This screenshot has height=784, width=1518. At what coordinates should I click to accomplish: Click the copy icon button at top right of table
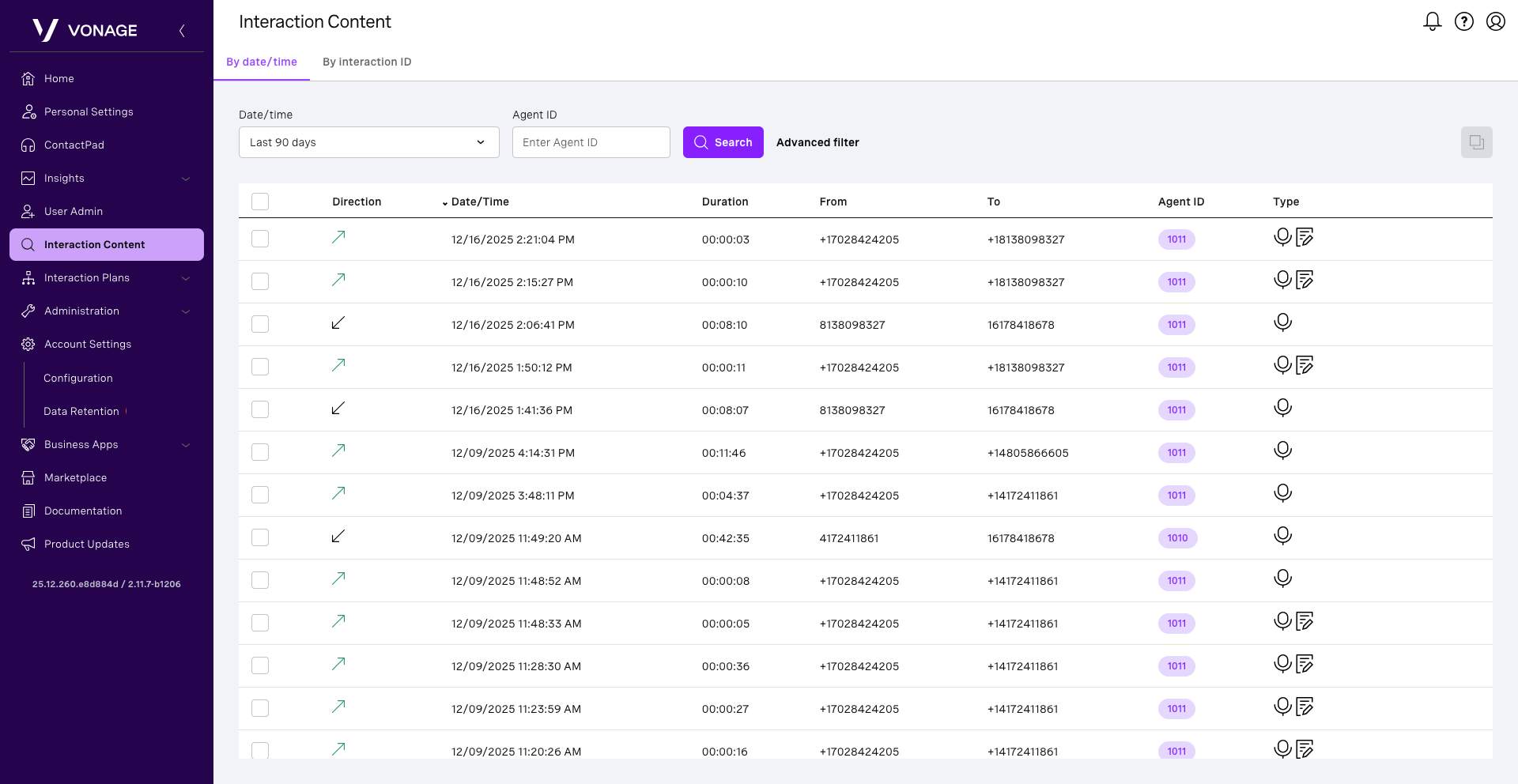[x=1476, y=142]
